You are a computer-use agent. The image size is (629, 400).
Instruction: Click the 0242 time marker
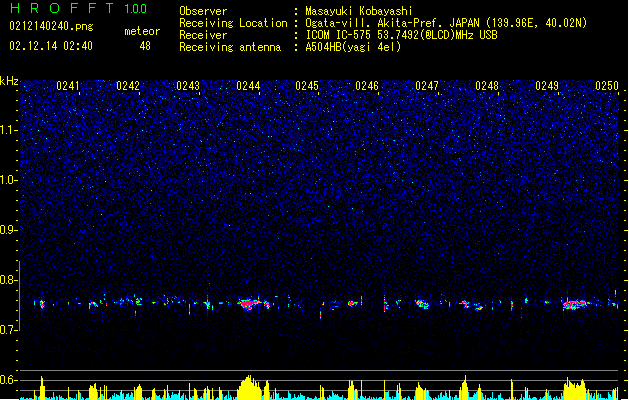pyautogui.click(x=128, y=86)
